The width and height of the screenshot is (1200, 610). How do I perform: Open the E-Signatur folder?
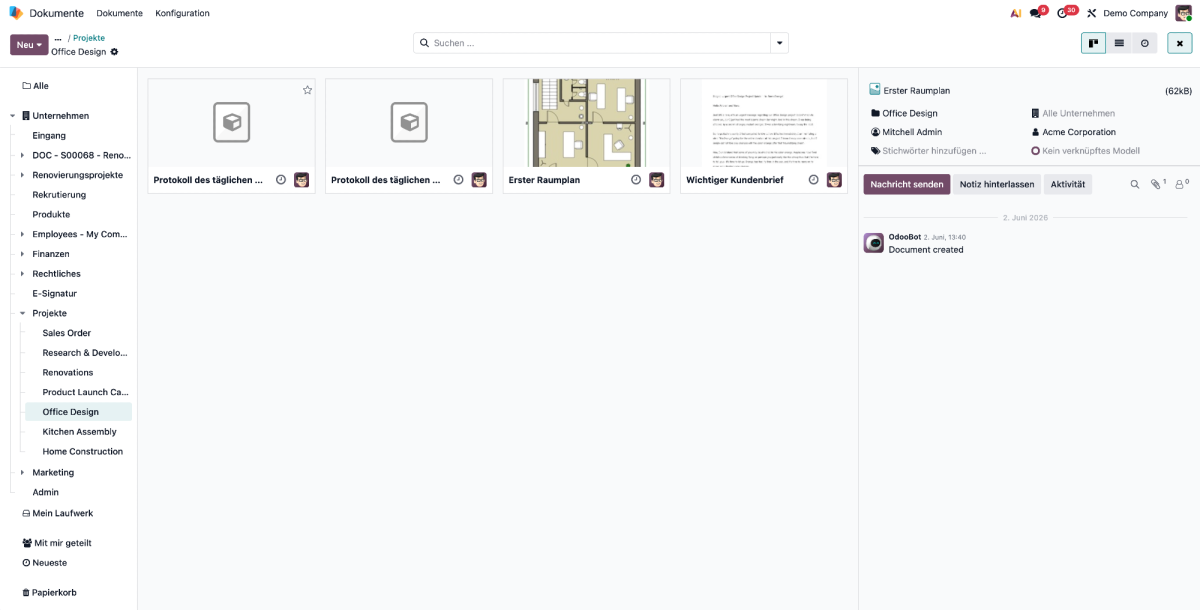tap(54, 294)
